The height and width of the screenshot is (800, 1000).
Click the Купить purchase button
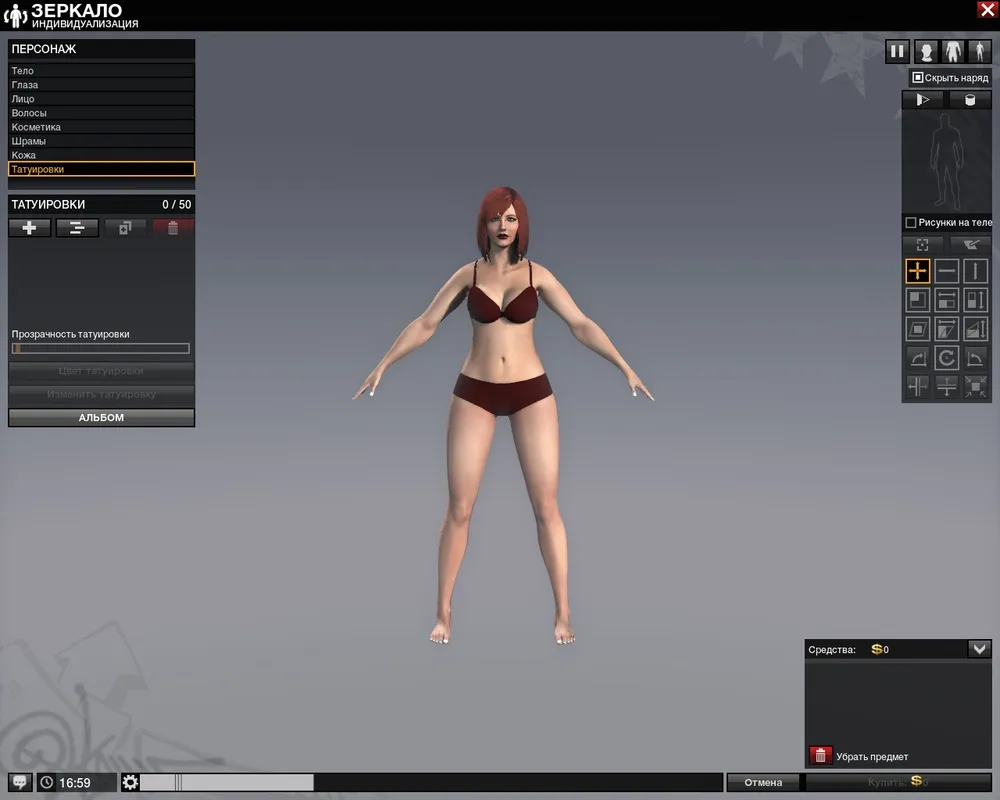click(898, 782)
